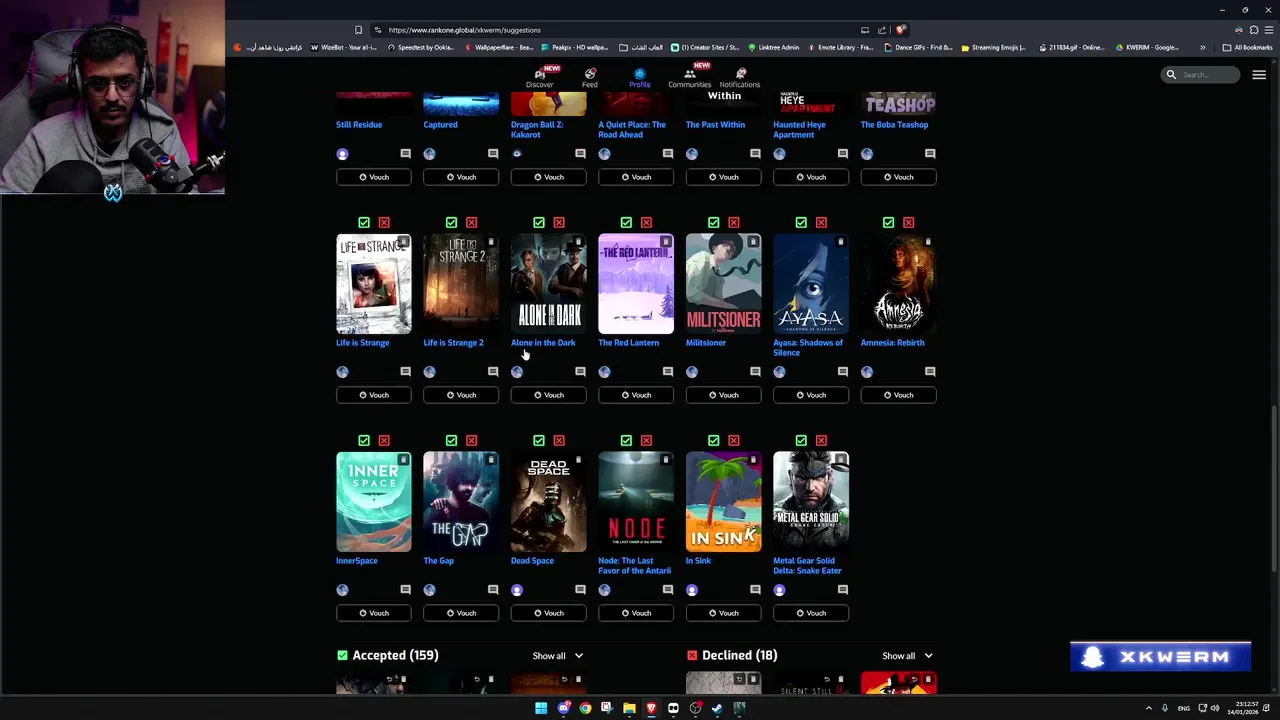Expand Show all for Declined list
Image resolution: width=1280 pixels, height=720 pixels.
pyautogui.click(x=908, y=656)
